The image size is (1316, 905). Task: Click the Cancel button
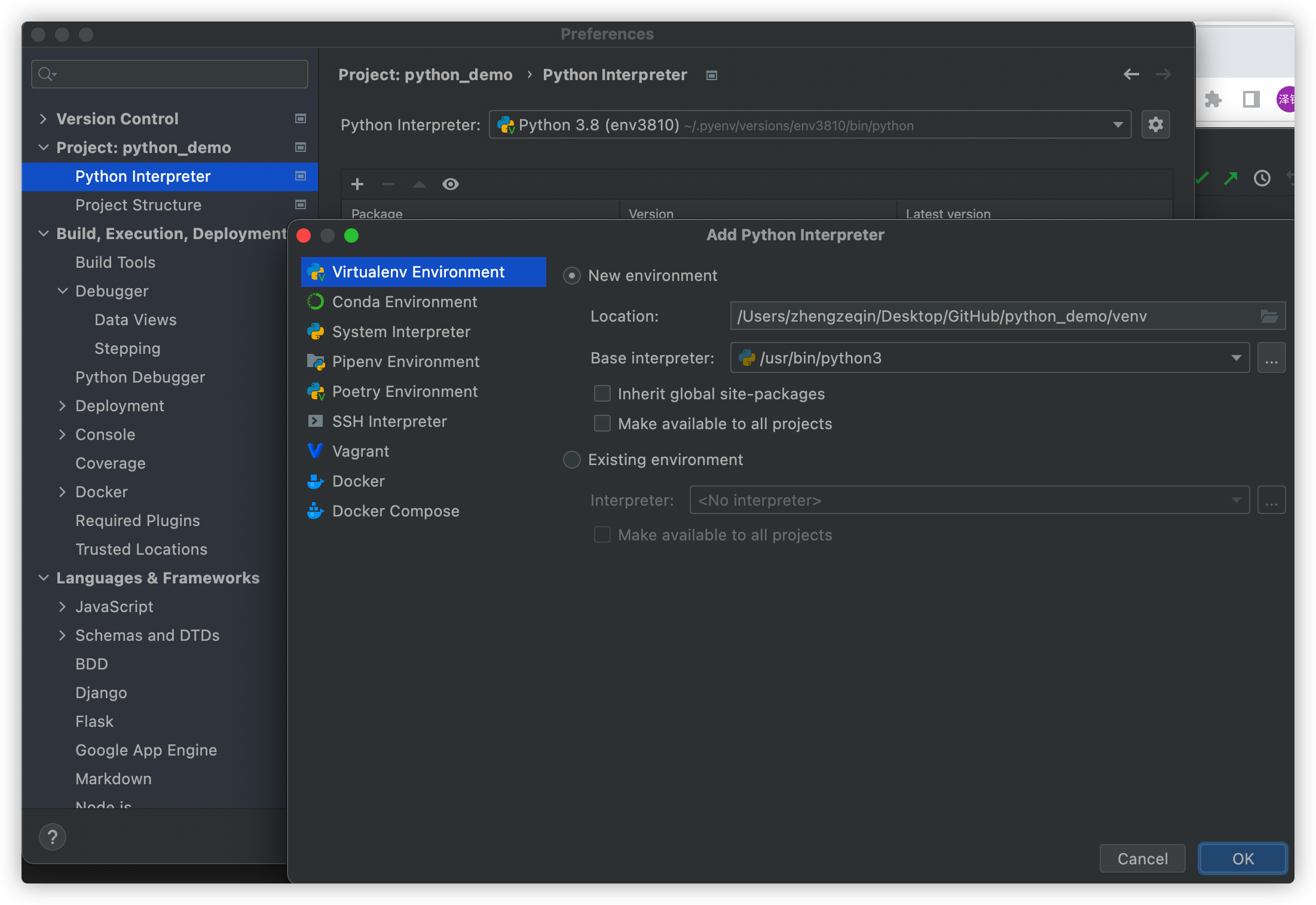(1142, 858)
